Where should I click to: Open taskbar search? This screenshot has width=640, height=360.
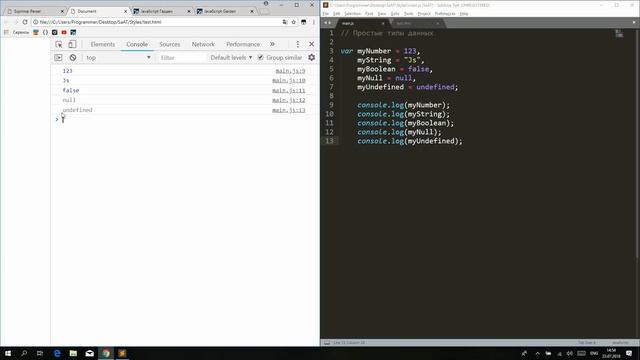pyautogui.click(x=24, y=353)
